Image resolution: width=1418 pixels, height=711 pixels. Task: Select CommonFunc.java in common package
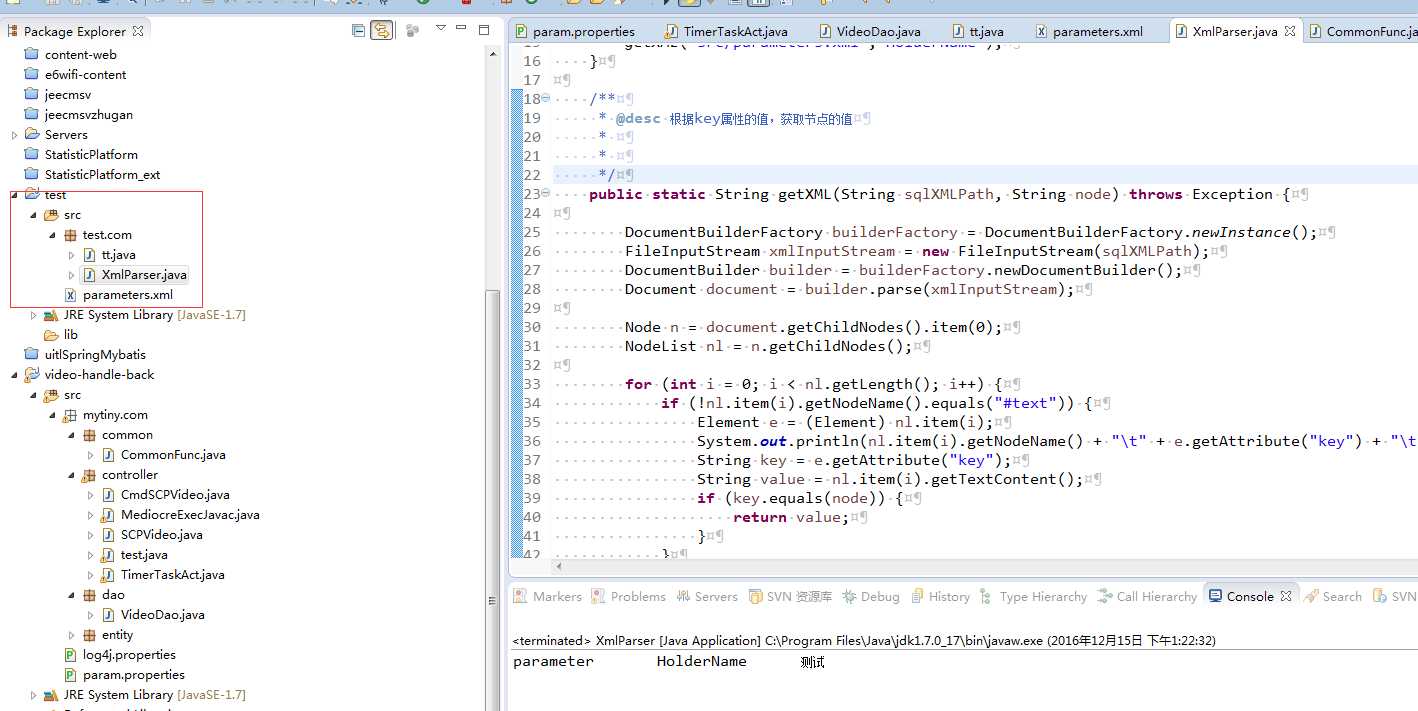173,455
